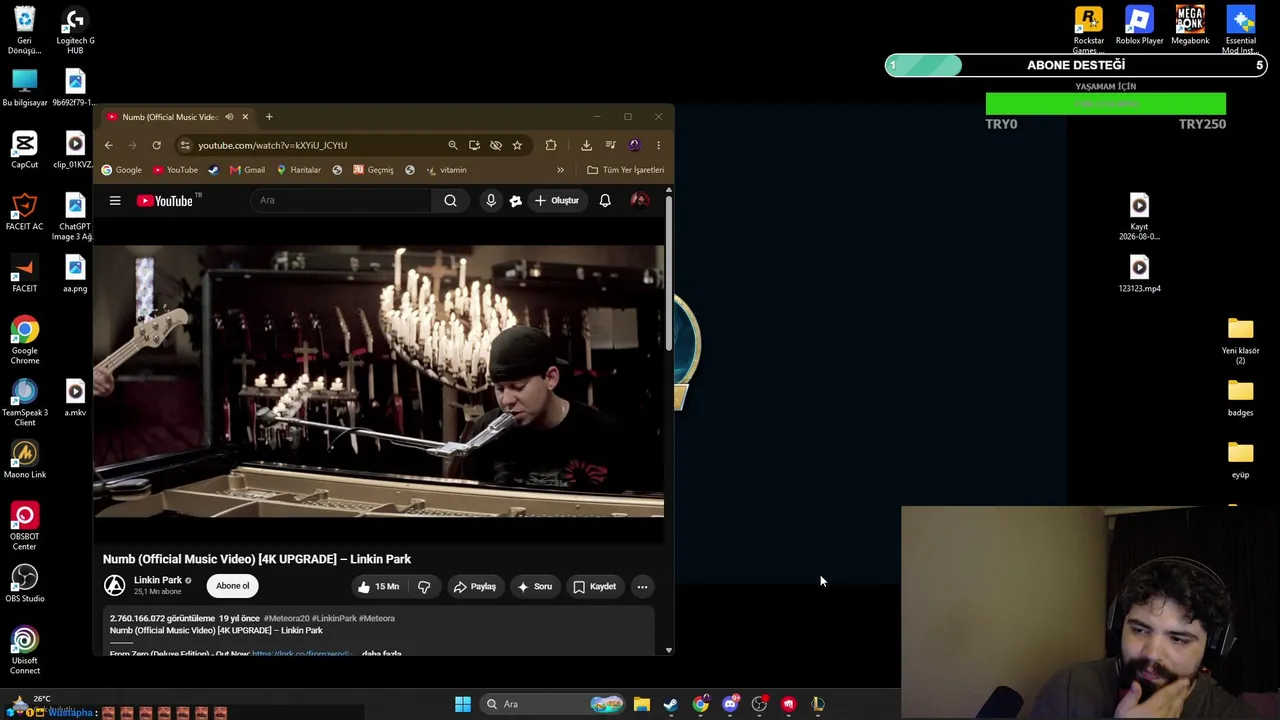This screenshot has height=720, width=1280.
Task: Bookmark this page with the star
Action: coord(517,145)
